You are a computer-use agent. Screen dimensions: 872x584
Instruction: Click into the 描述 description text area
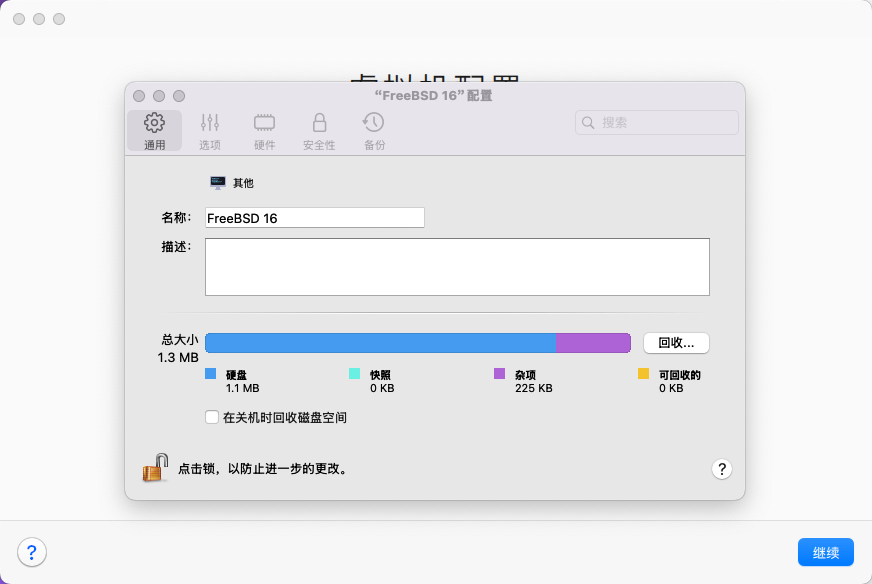[457, 267]
